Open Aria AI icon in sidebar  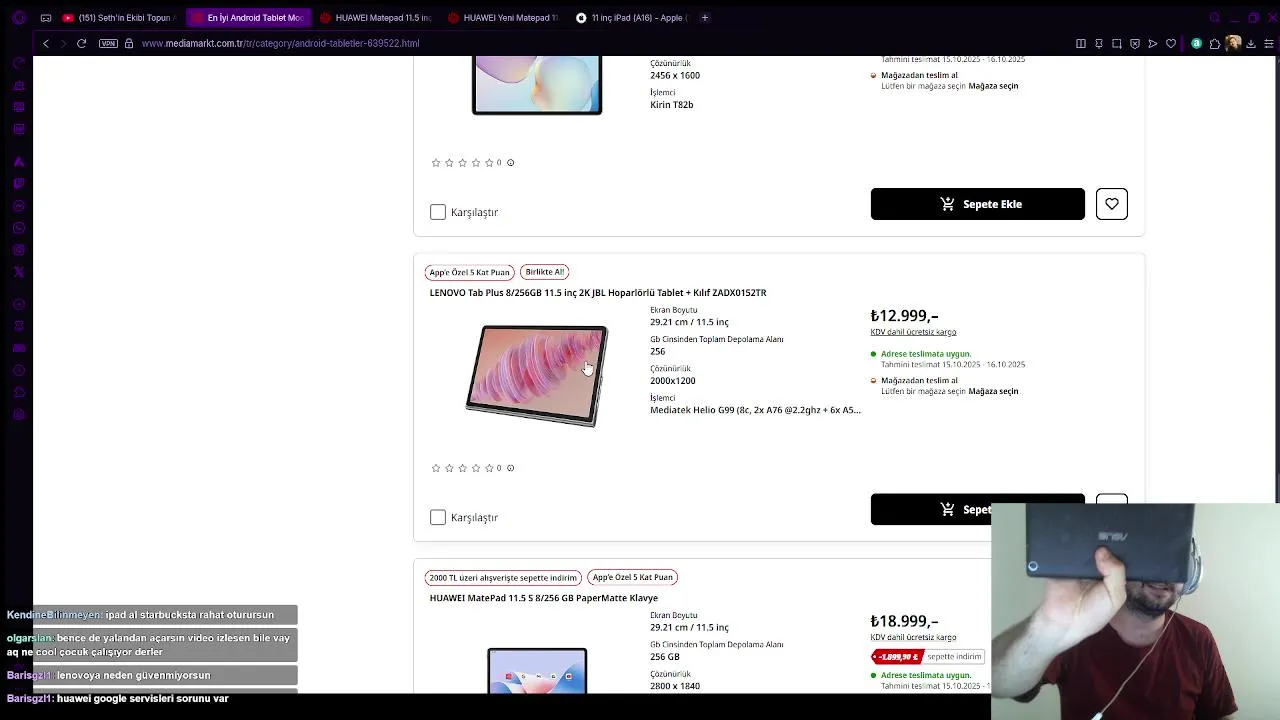point(18,162)
